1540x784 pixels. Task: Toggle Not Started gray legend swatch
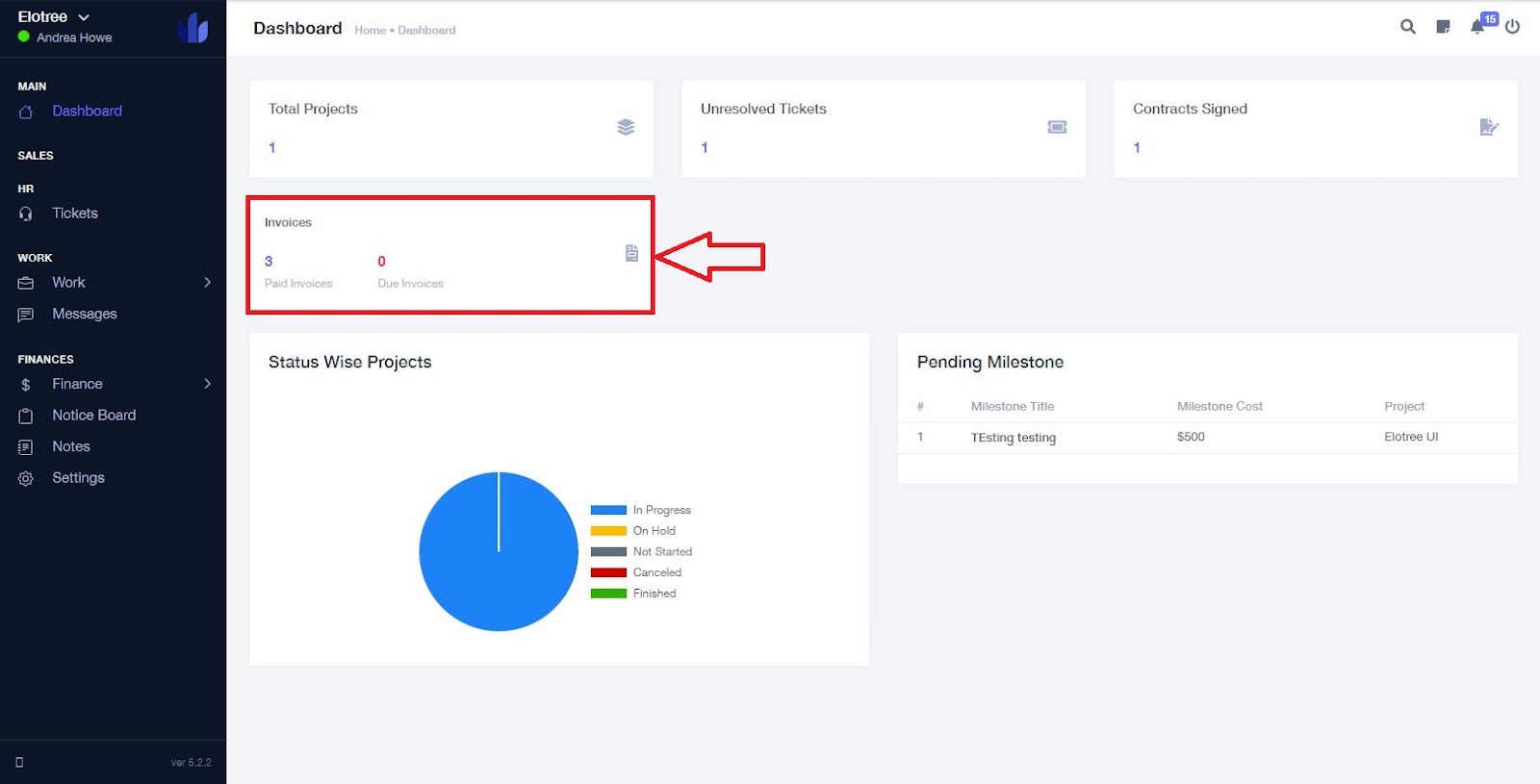pos(608,552)
